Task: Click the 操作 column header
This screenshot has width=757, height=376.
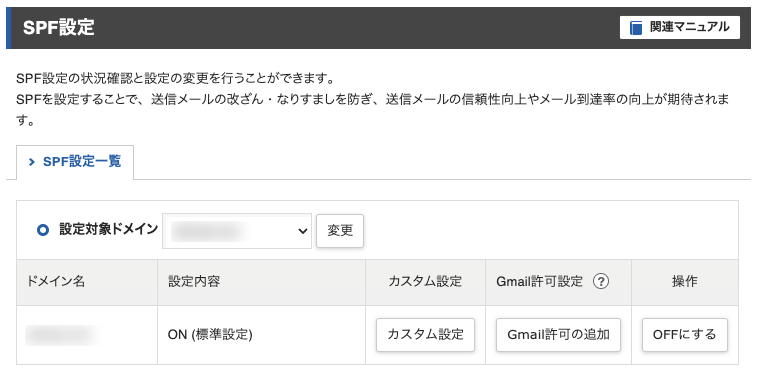Action: coord(685,282)
